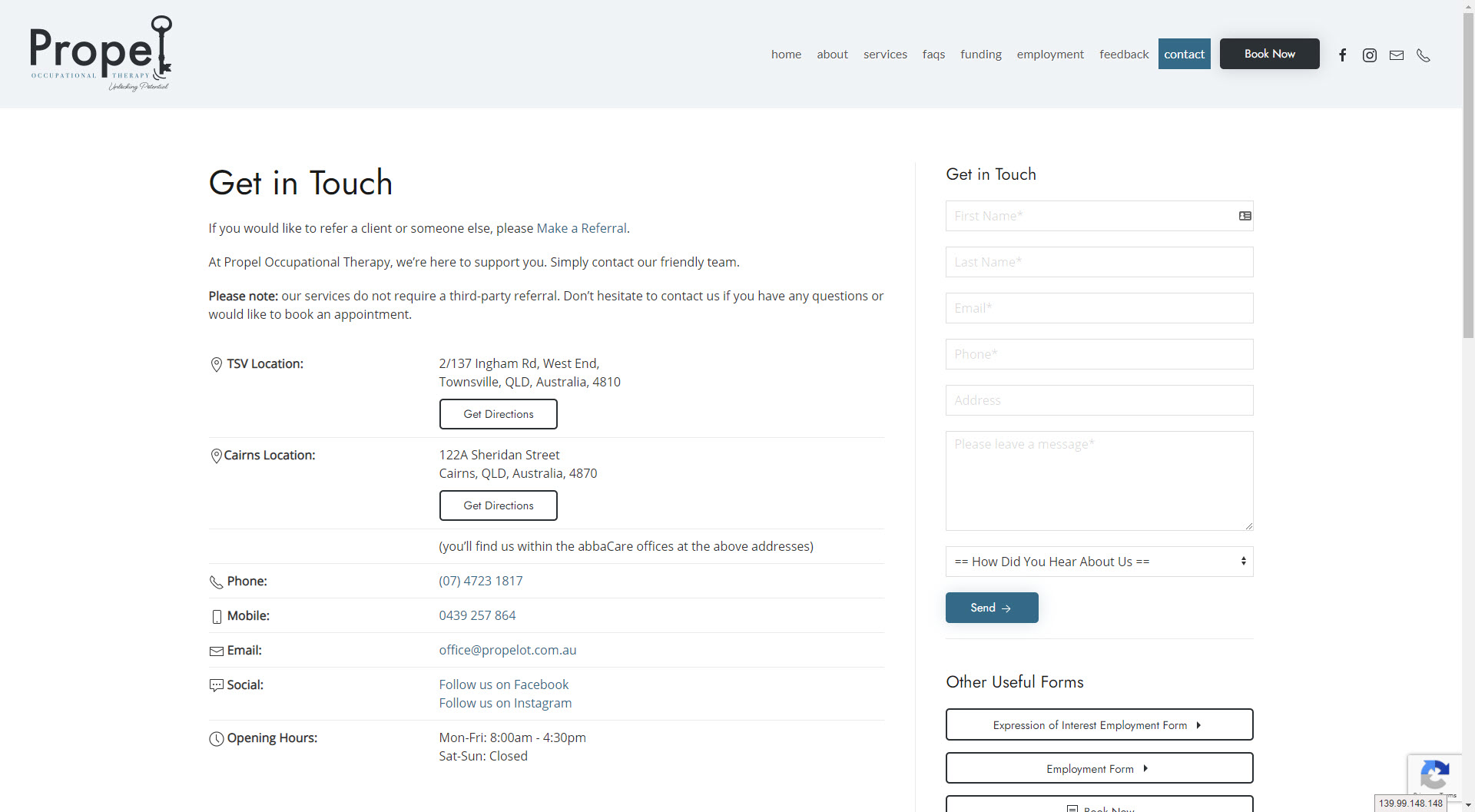Call the (07) 4723 1817 phone link
1475x812 pixels.
tap(480, 581)
